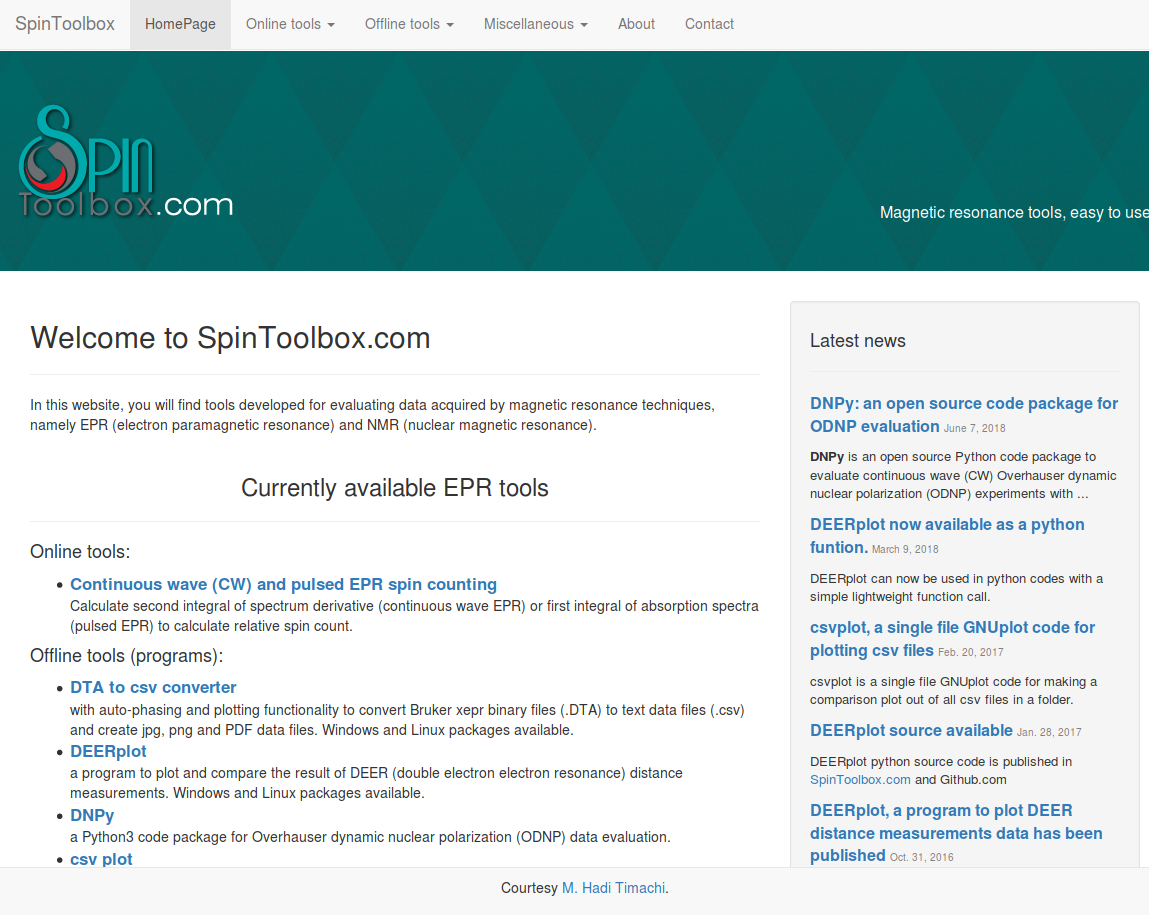Viewport: 1149px width, 915px height.
Task: Click the Python3 ODNP data evaluation description
Action: point(371,837)
